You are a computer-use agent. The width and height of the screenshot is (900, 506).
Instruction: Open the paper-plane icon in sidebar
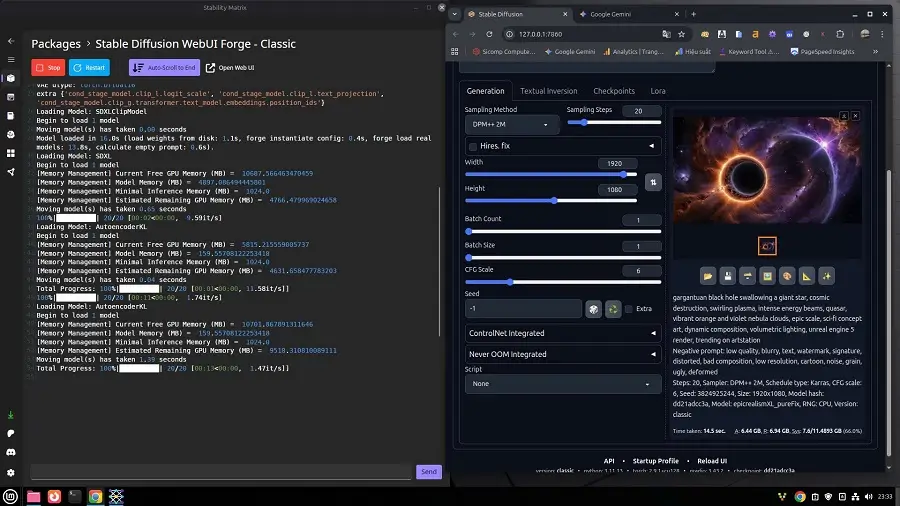10,172
